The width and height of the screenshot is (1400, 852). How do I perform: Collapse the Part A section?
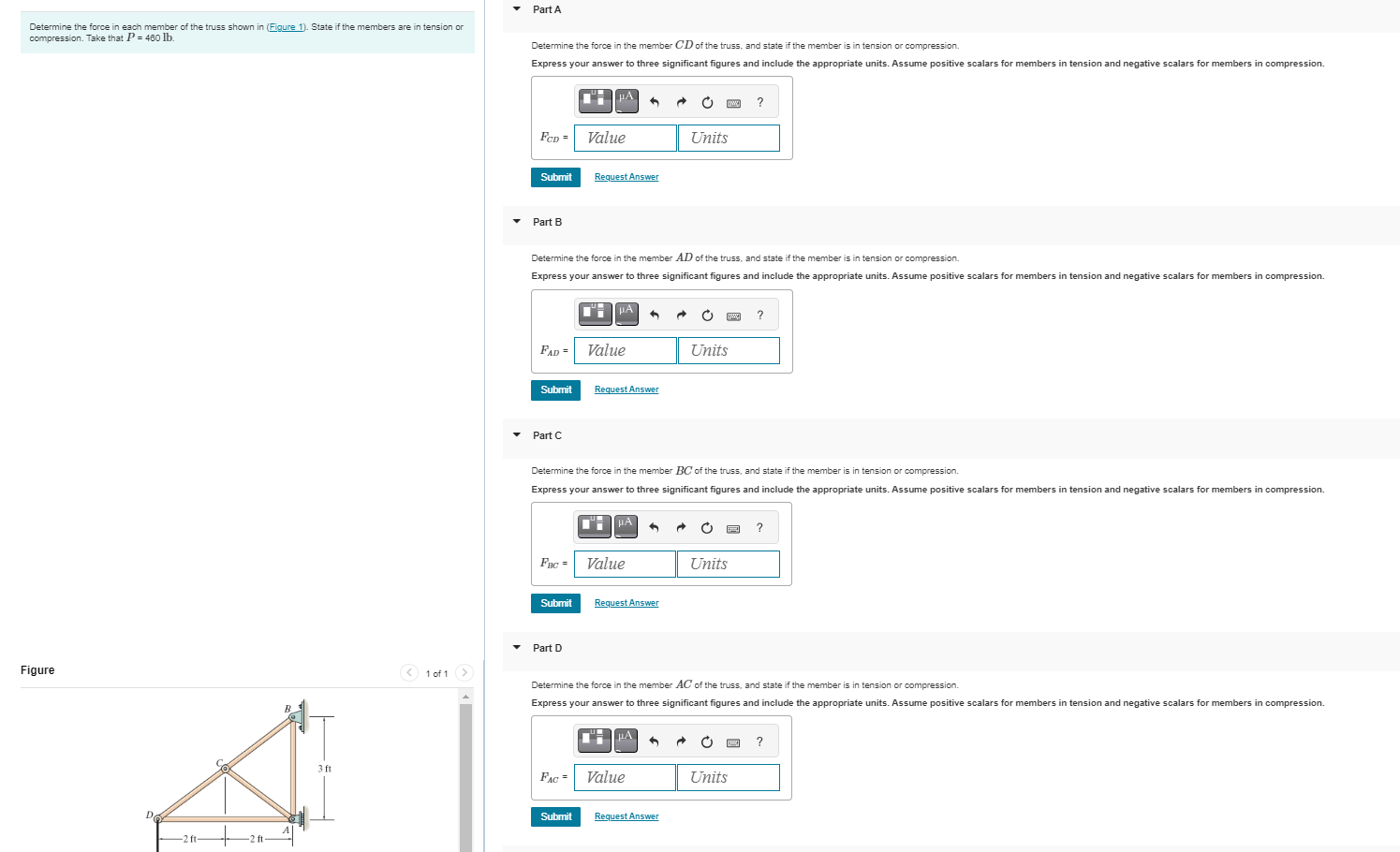(516, 8)
